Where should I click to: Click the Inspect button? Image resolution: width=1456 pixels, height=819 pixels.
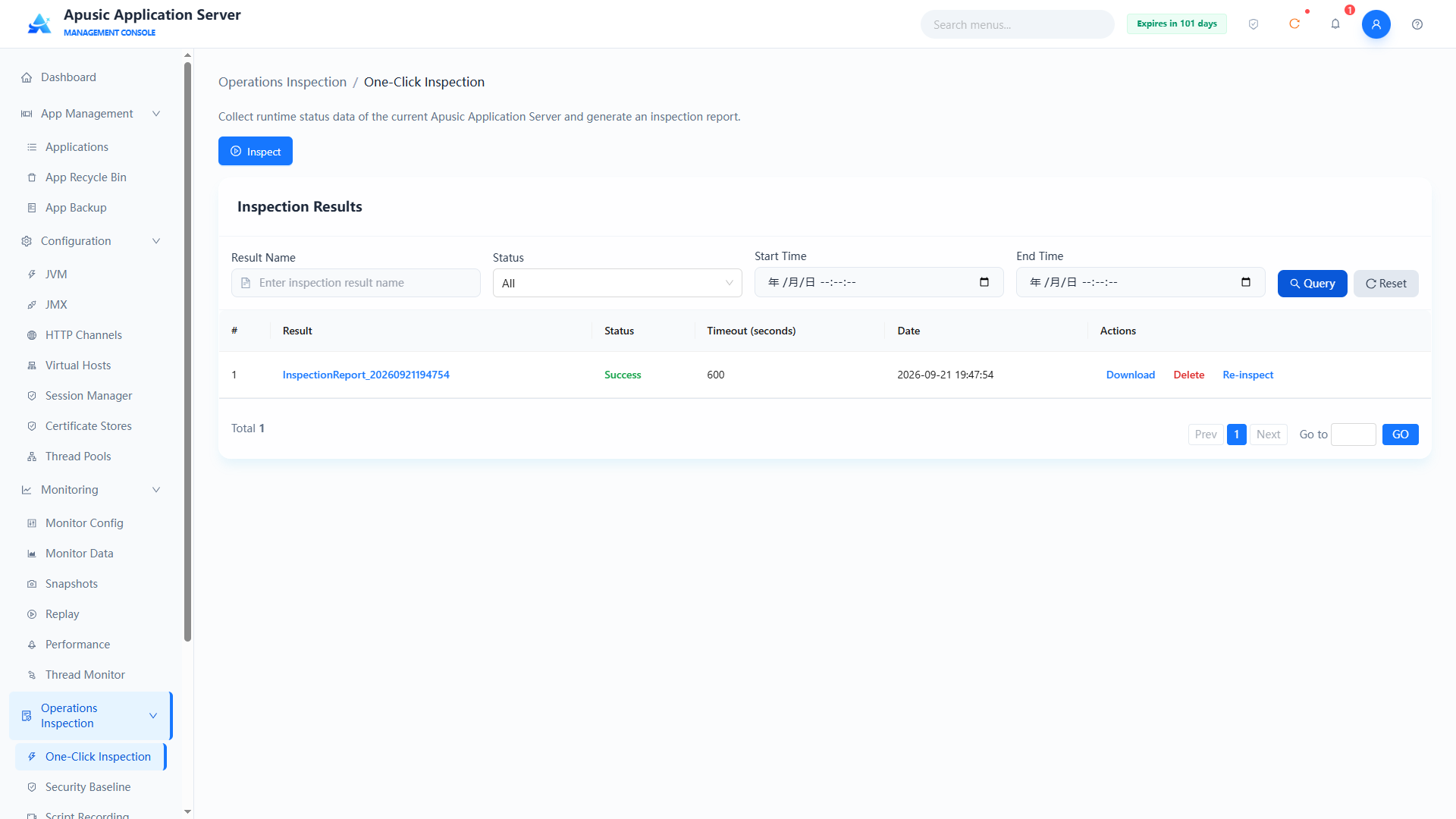coord(256,151)
